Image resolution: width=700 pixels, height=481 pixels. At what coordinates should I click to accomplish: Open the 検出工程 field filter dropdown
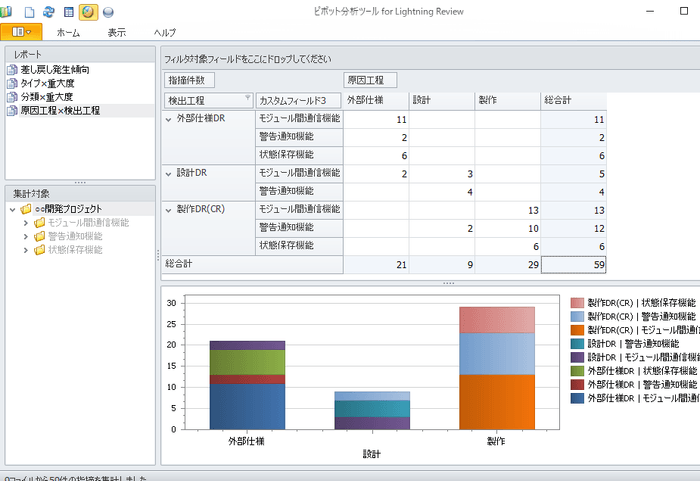click(x=246, y=99)
